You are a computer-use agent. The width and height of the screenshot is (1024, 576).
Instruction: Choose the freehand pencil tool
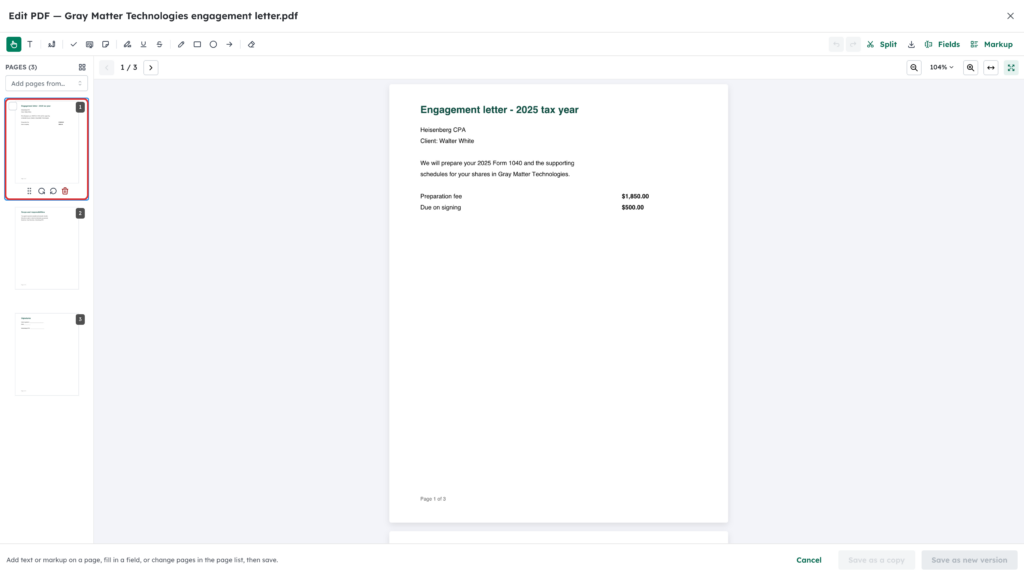coord(181,44)
